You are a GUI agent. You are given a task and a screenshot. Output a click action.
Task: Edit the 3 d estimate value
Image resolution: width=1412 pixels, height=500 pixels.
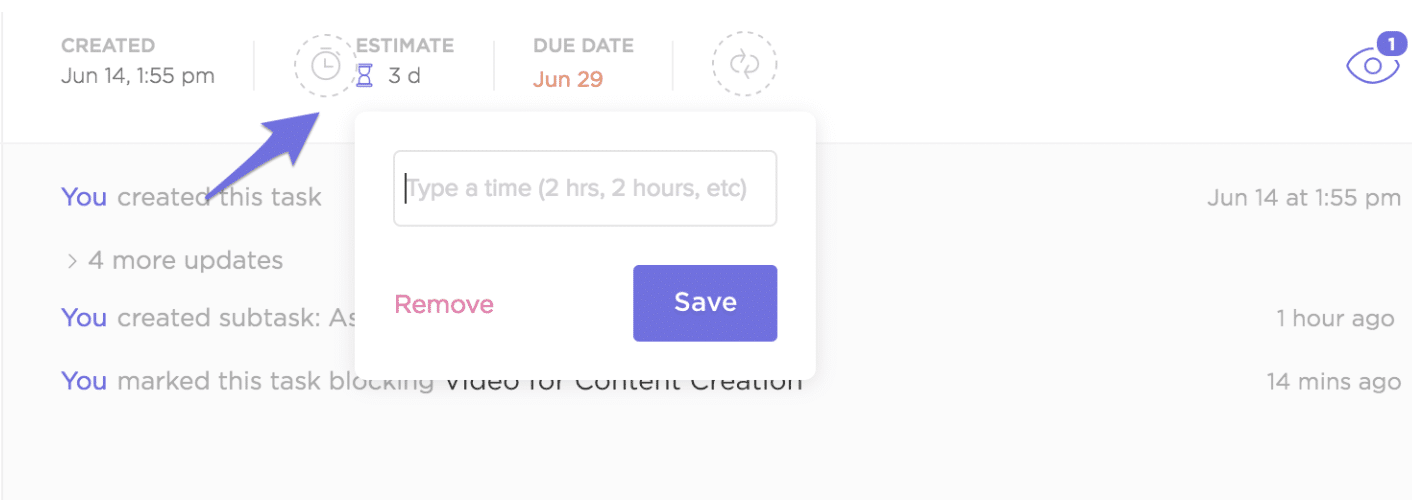[404, 76]
